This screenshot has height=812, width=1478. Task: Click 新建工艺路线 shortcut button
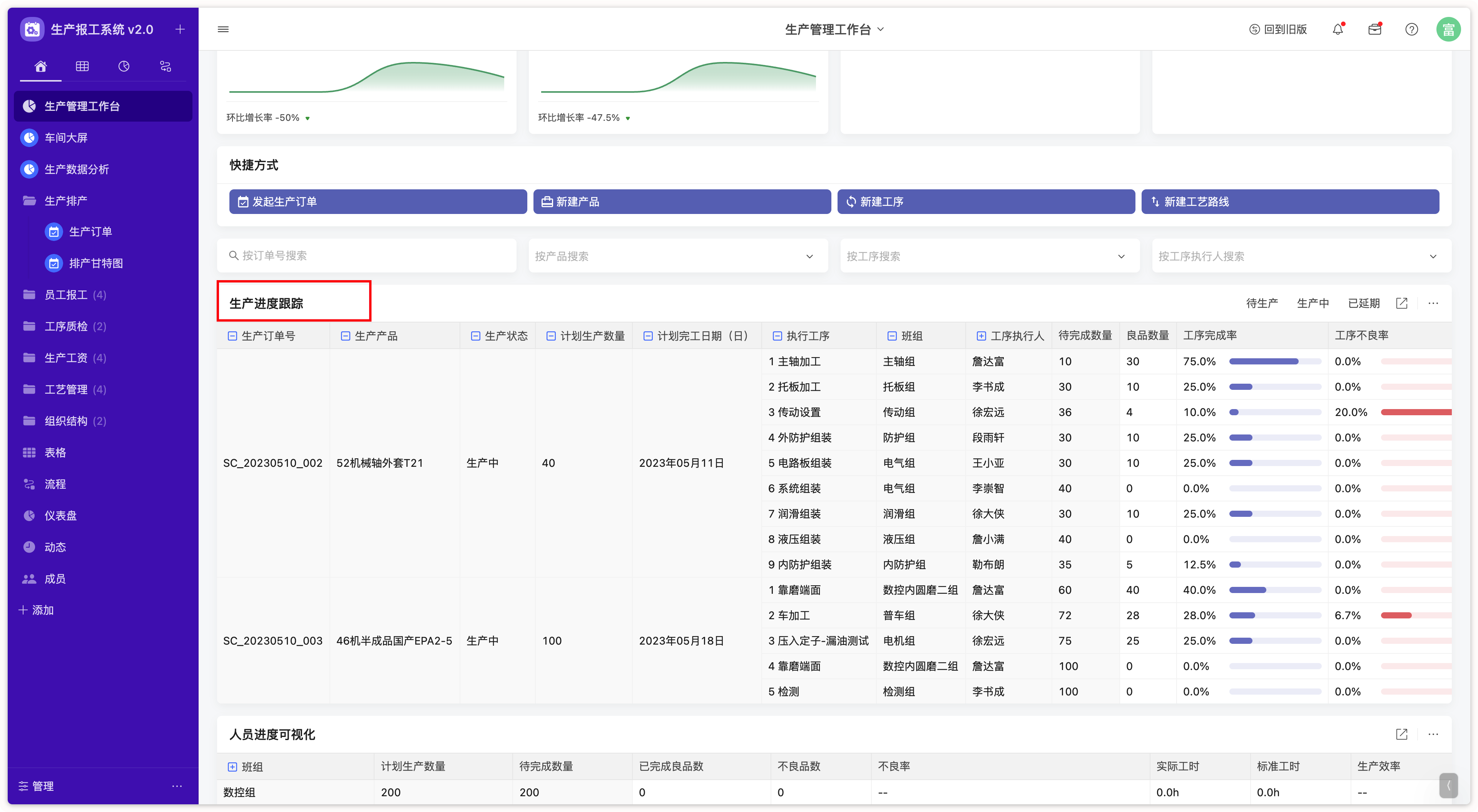pos(1291,201)
